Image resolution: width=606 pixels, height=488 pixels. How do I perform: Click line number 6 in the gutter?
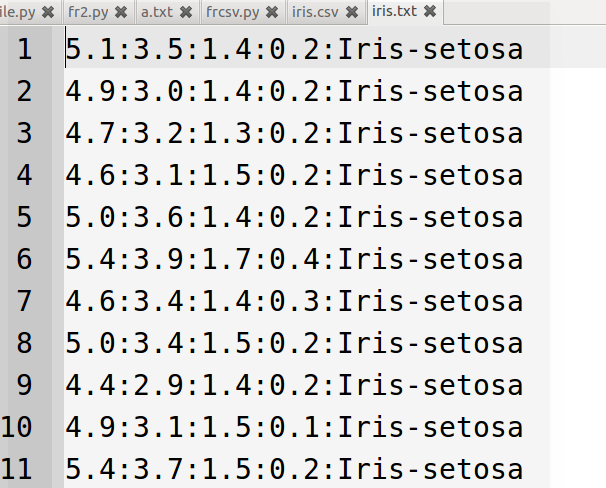click(24, 259)
